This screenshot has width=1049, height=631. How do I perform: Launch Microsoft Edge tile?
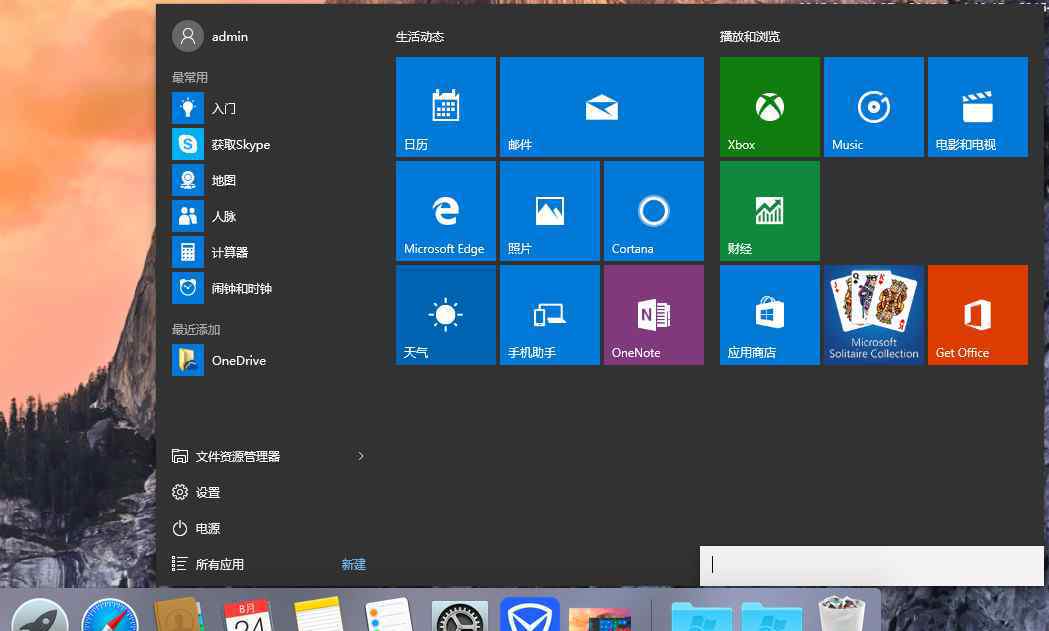(446, 211)
